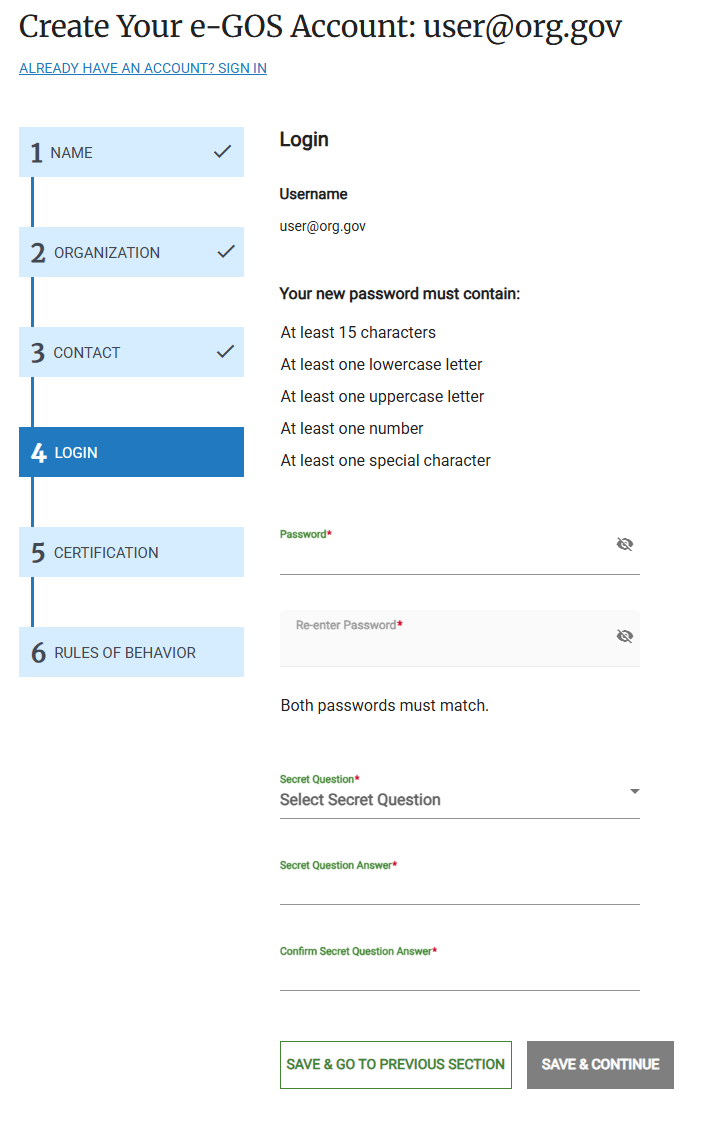This screenshot has width=725, height=1138.
Task: Select a secret question from the combo box
Action: pos(460,799)
